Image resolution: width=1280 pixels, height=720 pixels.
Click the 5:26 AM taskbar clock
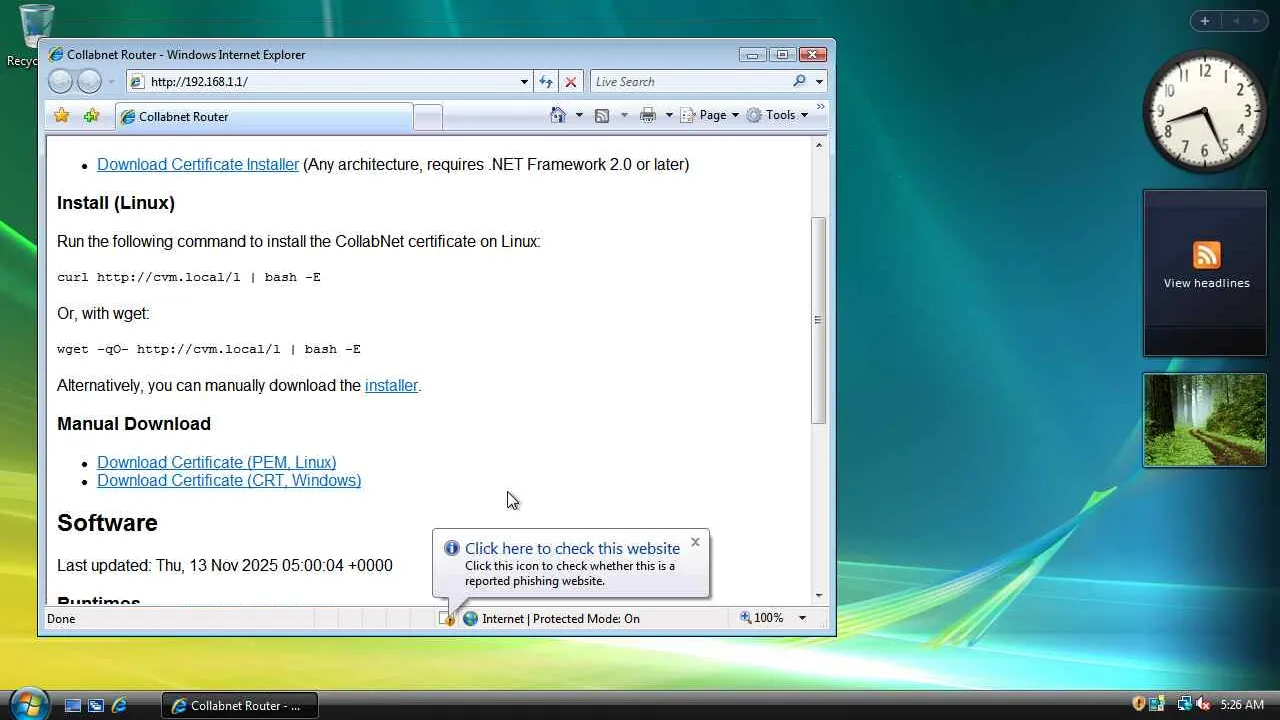pos(1242,705)
